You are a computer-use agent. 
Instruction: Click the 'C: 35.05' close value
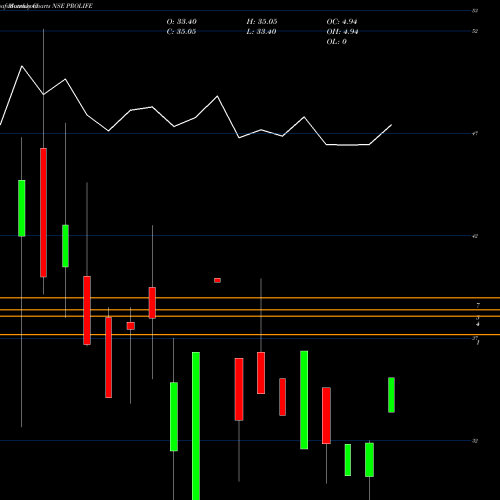point(181,32)
